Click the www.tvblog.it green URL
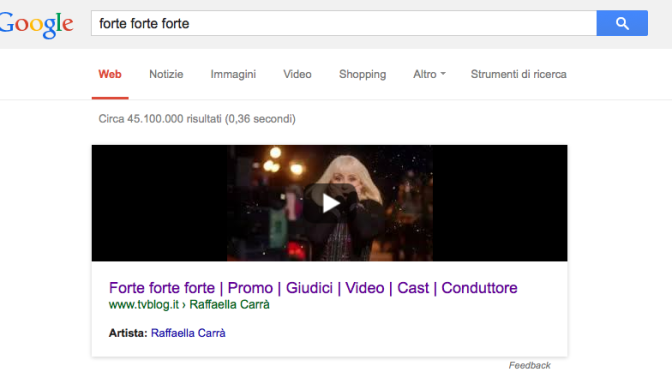This screenshot has height=372, width=672. pyautogui.click(x=144, y=305)
